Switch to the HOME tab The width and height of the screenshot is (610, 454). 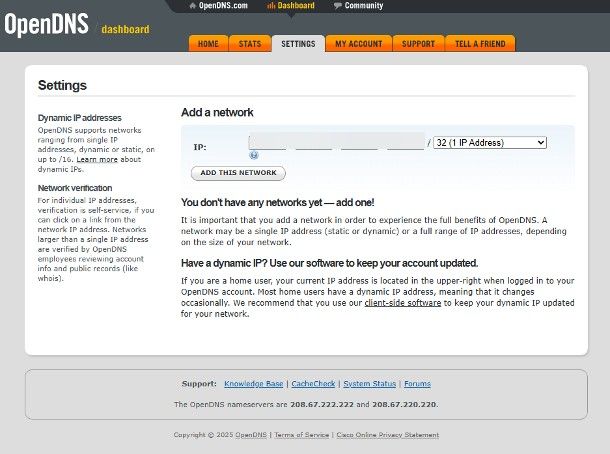[208, 44]
